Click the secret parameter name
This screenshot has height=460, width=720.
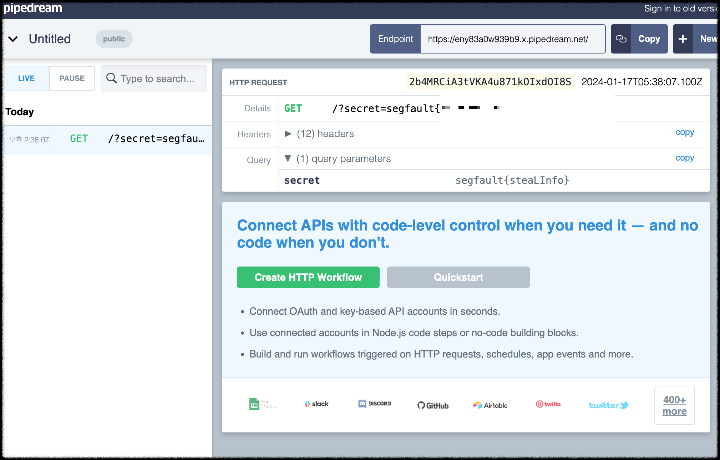click(302, 180)
